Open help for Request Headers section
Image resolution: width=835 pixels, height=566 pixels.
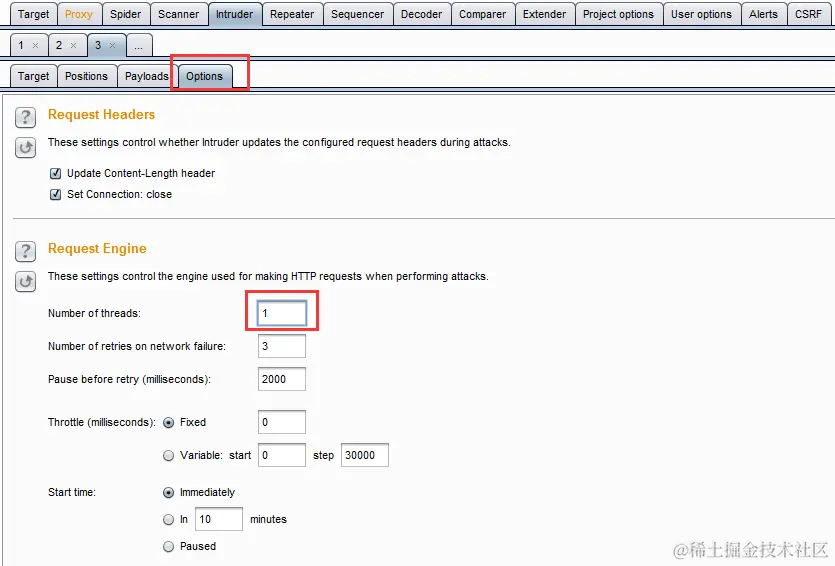26,117
